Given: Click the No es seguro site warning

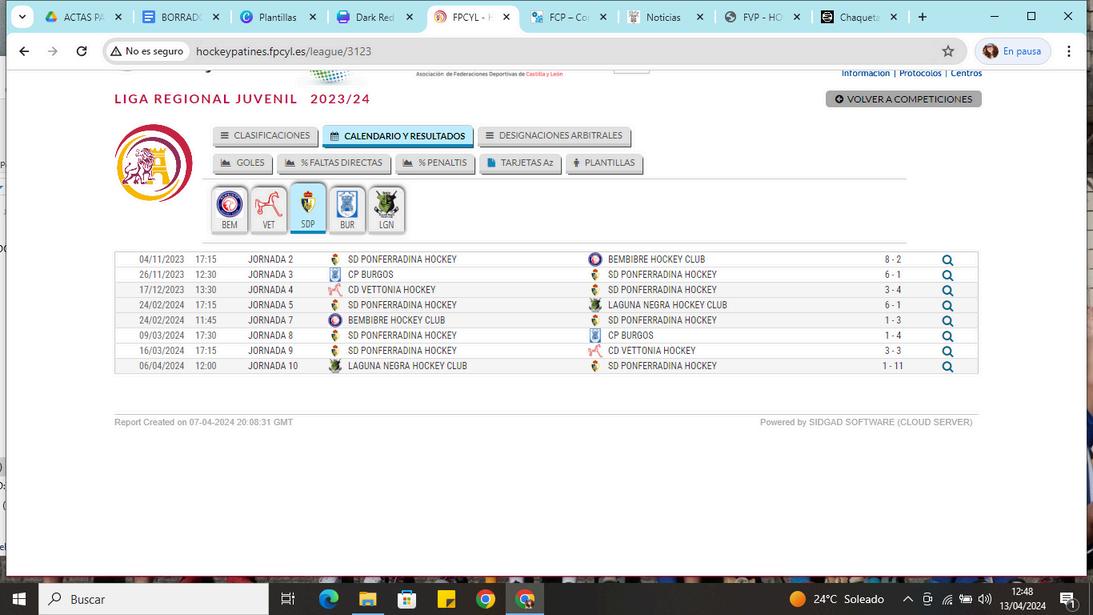Looking at the screenshot, I should 147,51.
